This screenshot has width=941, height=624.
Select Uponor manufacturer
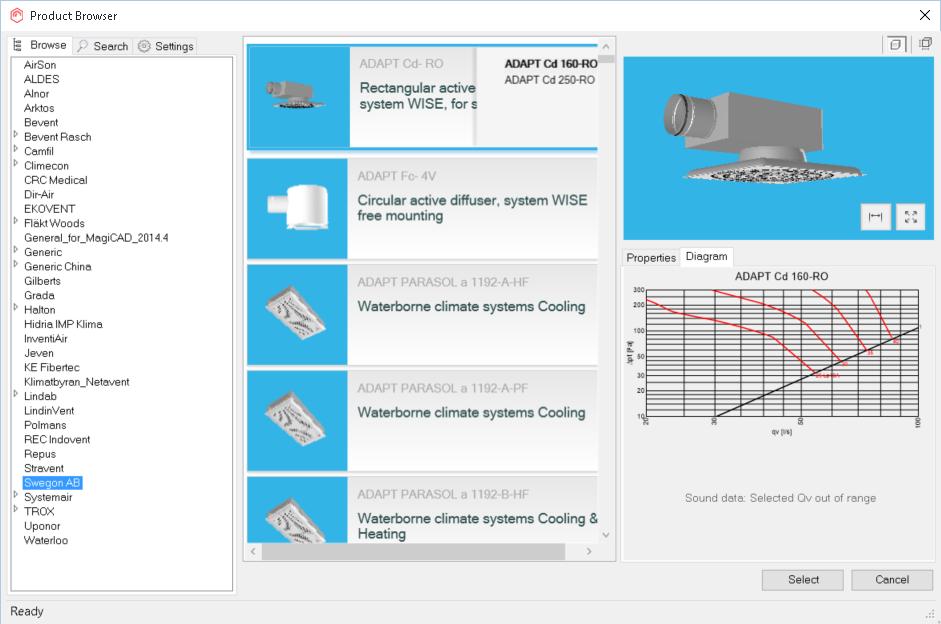[x=42, y=526]
